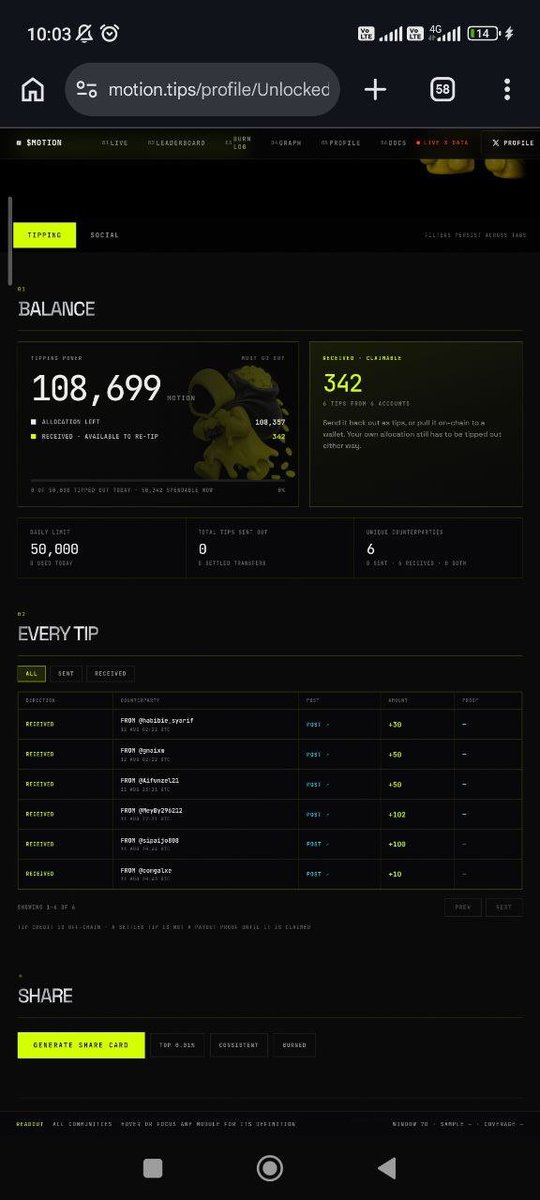
Task: Go to previous page with PREV button
Action: point(462,907)
